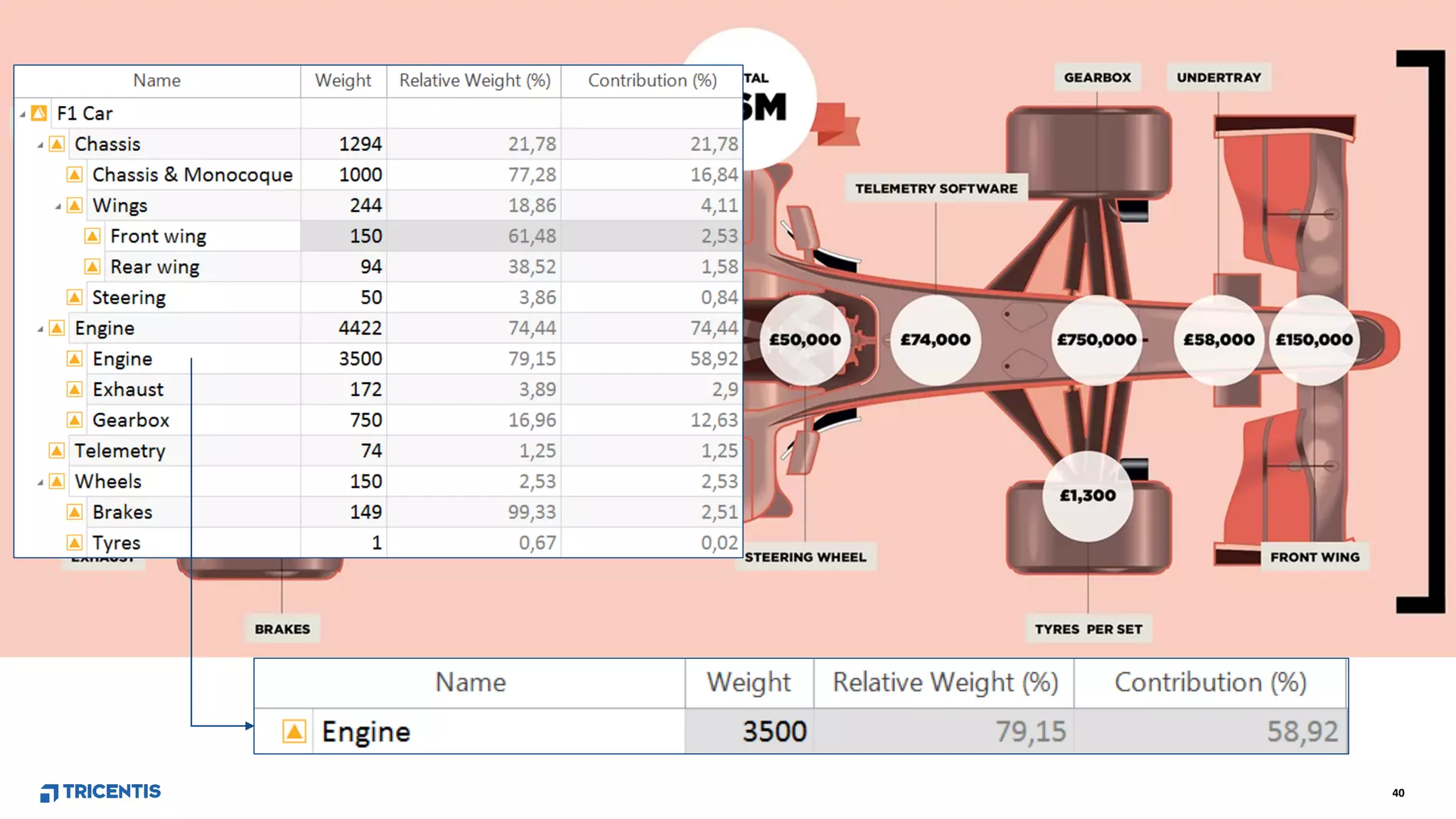Click the Telemetry requirement icon
Image resolution: width=1456 pixels, height=819 pixels.
click(57, 451)
